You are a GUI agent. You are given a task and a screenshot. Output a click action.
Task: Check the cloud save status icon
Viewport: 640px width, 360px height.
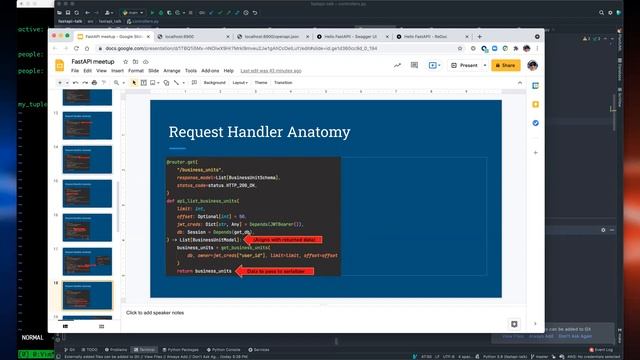click(145, 62)
